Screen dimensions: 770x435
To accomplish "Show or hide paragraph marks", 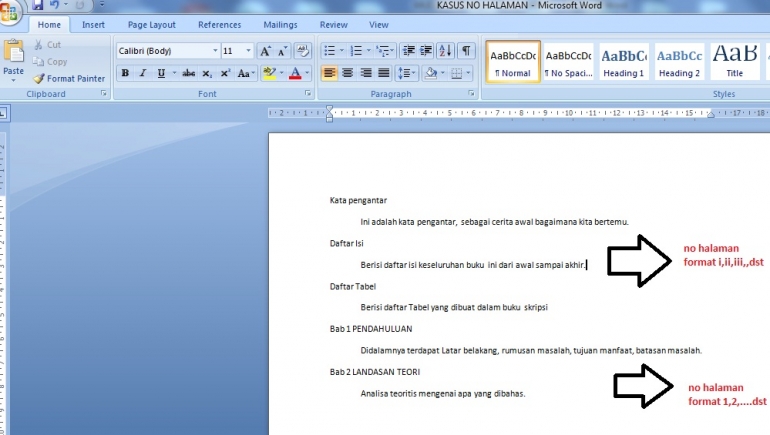I will click(466, 51).
